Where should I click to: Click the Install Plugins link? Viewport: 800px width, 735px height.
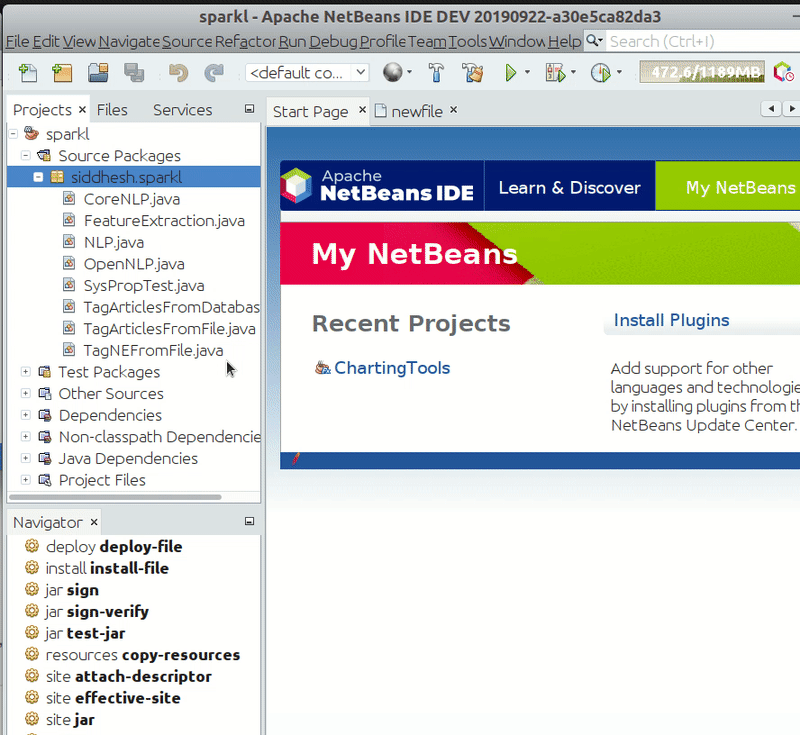point(671,320)
